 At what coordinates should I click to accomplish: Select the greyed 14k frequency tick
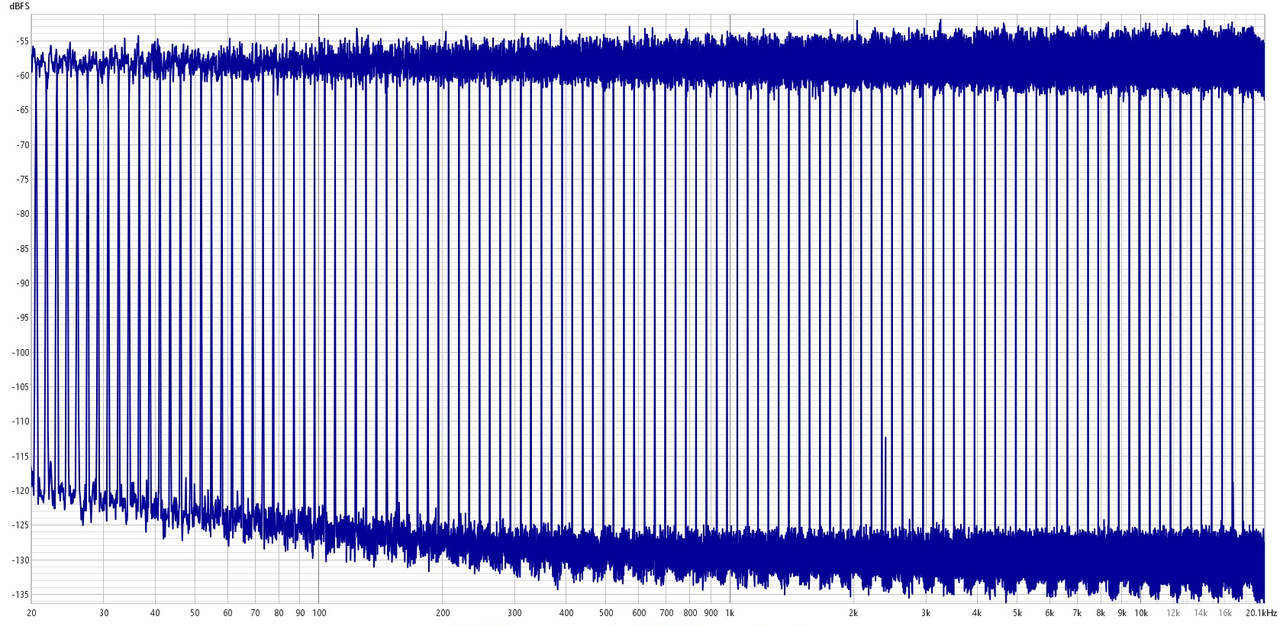click(1201, 612)
